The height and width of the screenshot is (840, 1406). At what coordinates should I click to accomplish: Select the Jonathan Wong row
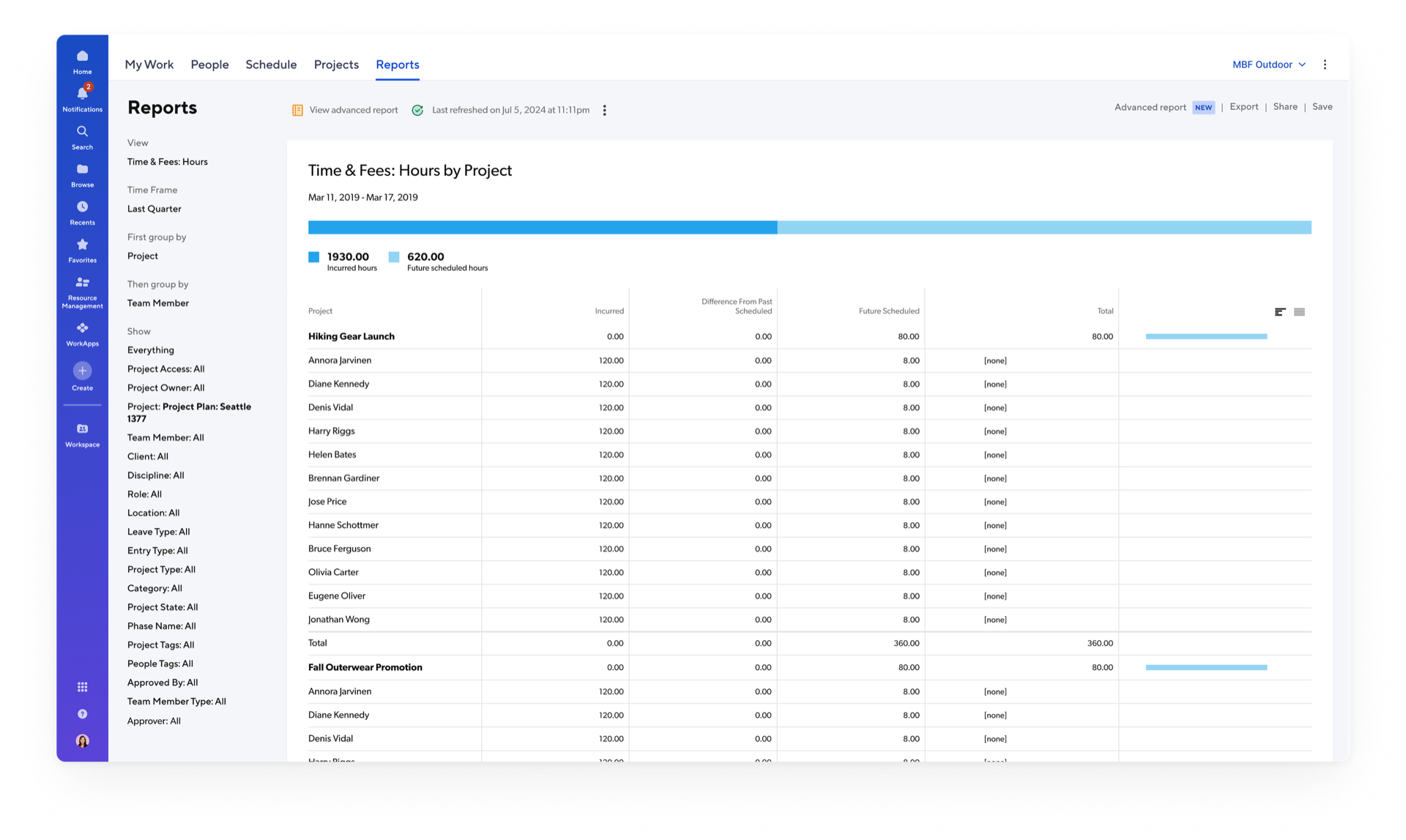(809, 620)
